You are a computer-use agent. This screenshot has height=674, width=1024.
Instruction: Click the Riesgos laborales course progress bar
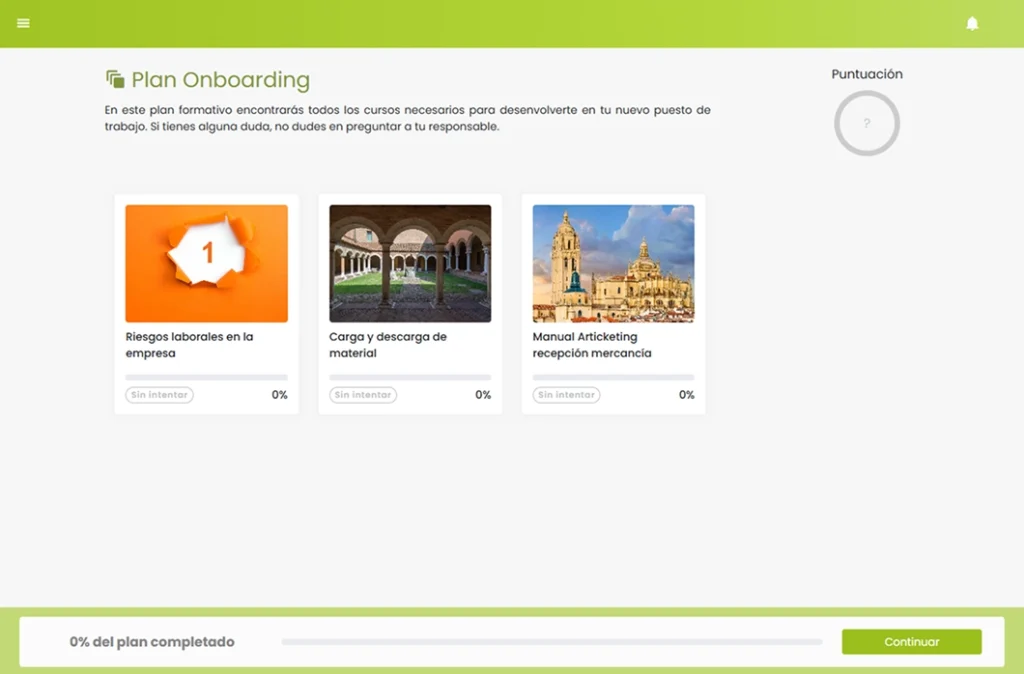pyautogui.click(x=206, y=377)
